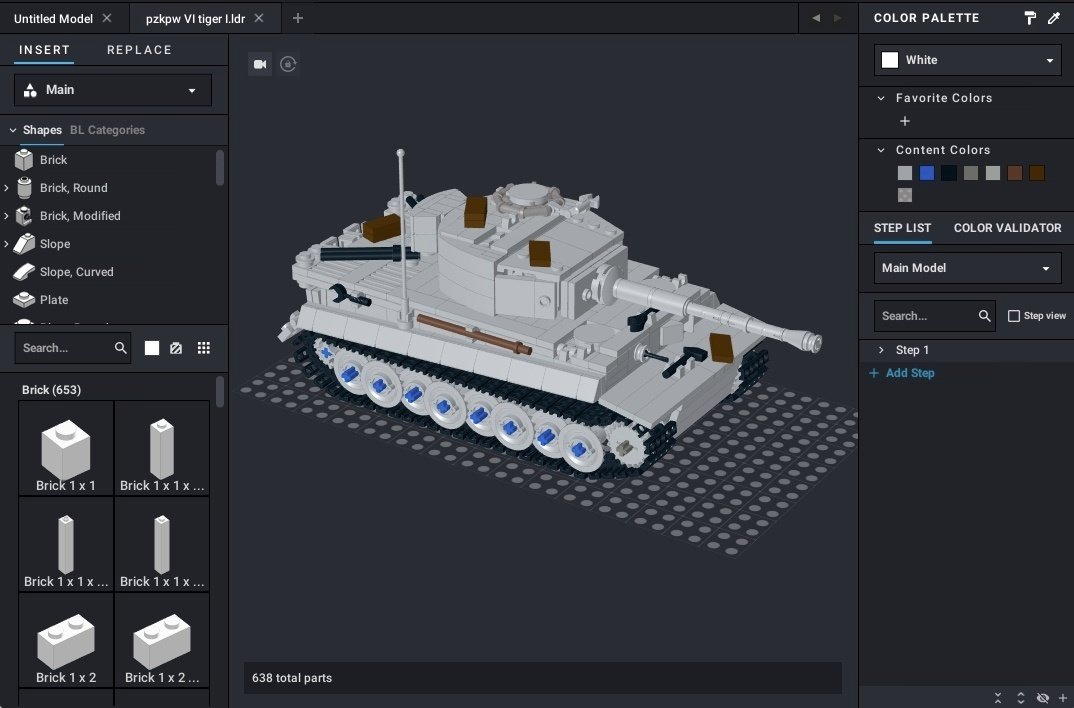The height and width of the screenshot is (708, 1074).
Task: Click the parts grid scrollbar
Action: pos(220,391)
